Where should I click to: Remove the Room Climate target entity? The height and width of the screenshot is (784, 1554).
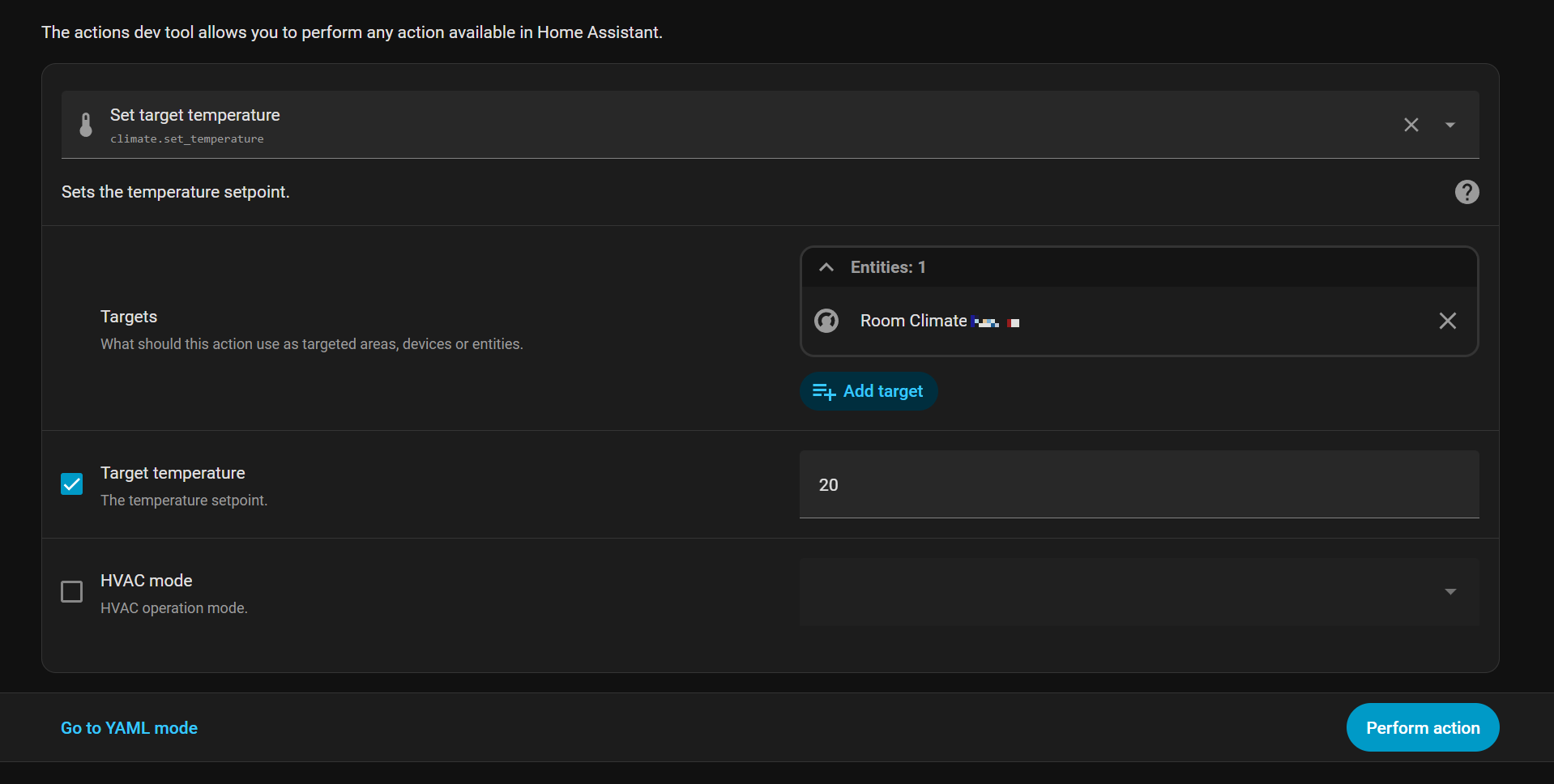click(x=1447, y=321)
